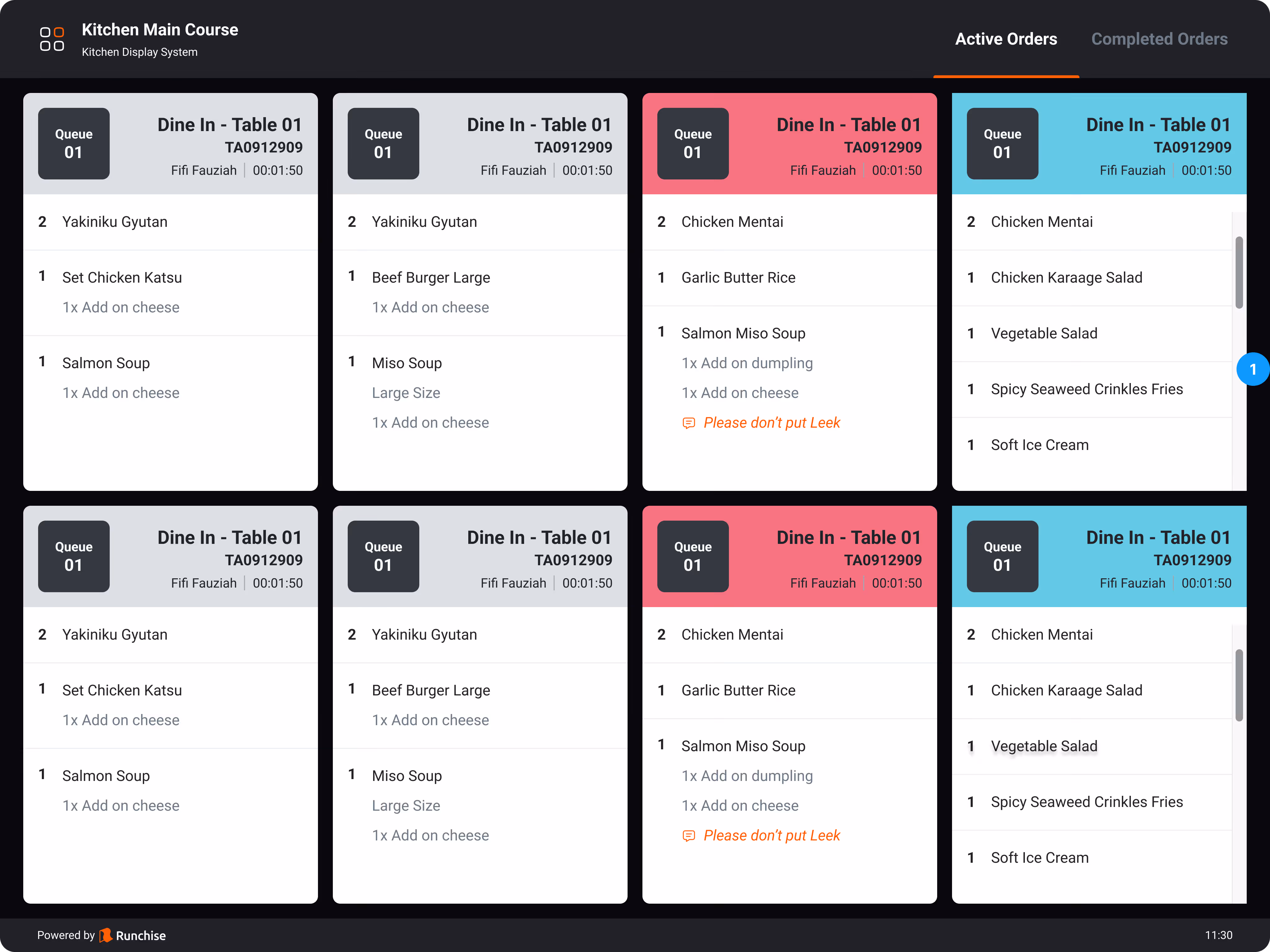
Task: Select Beef Burger Large in top second card
Action: click(x=430, y=277)
